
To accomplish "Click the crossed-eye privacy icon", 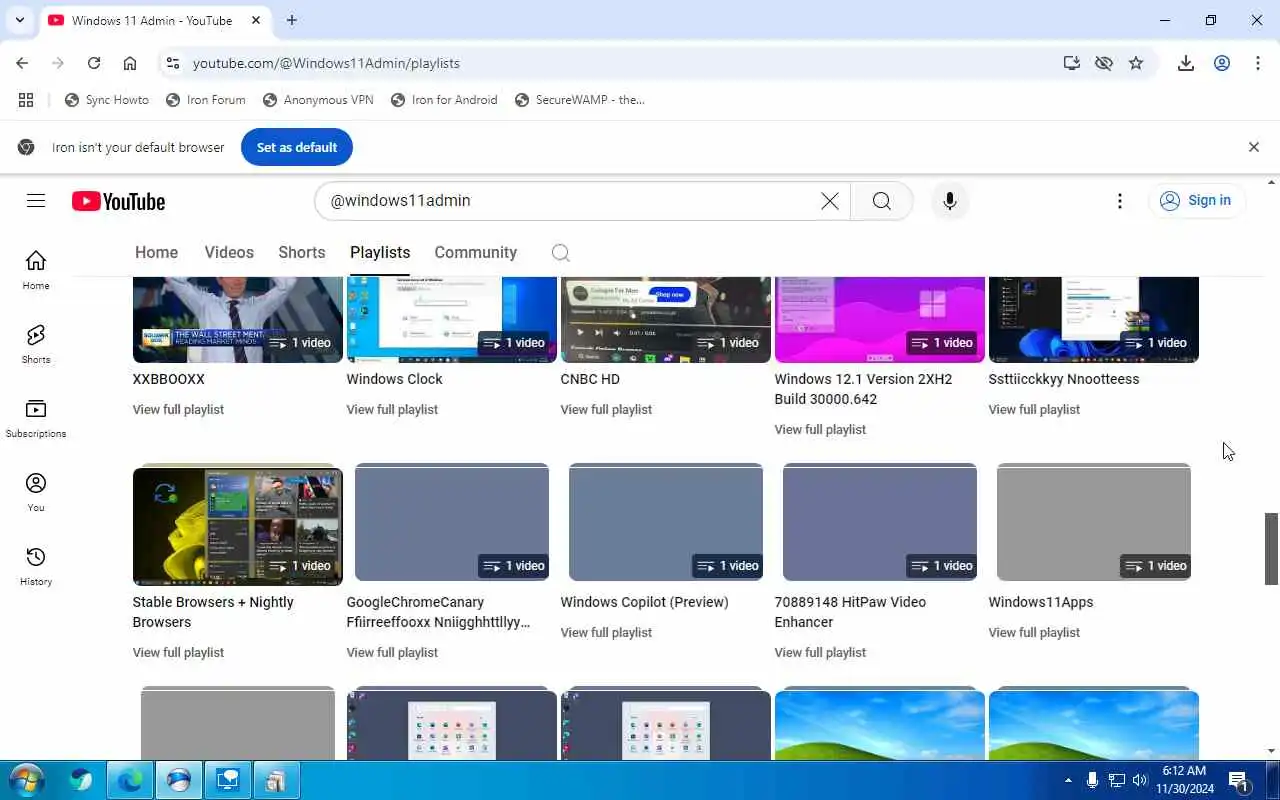I will coord(1104,63).
